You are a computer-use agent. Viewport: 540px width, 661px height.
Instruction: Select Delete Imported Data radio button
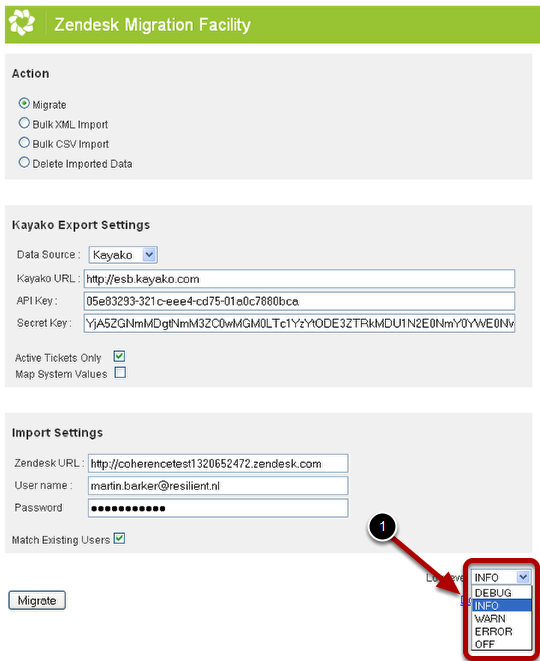pos(24,162)
